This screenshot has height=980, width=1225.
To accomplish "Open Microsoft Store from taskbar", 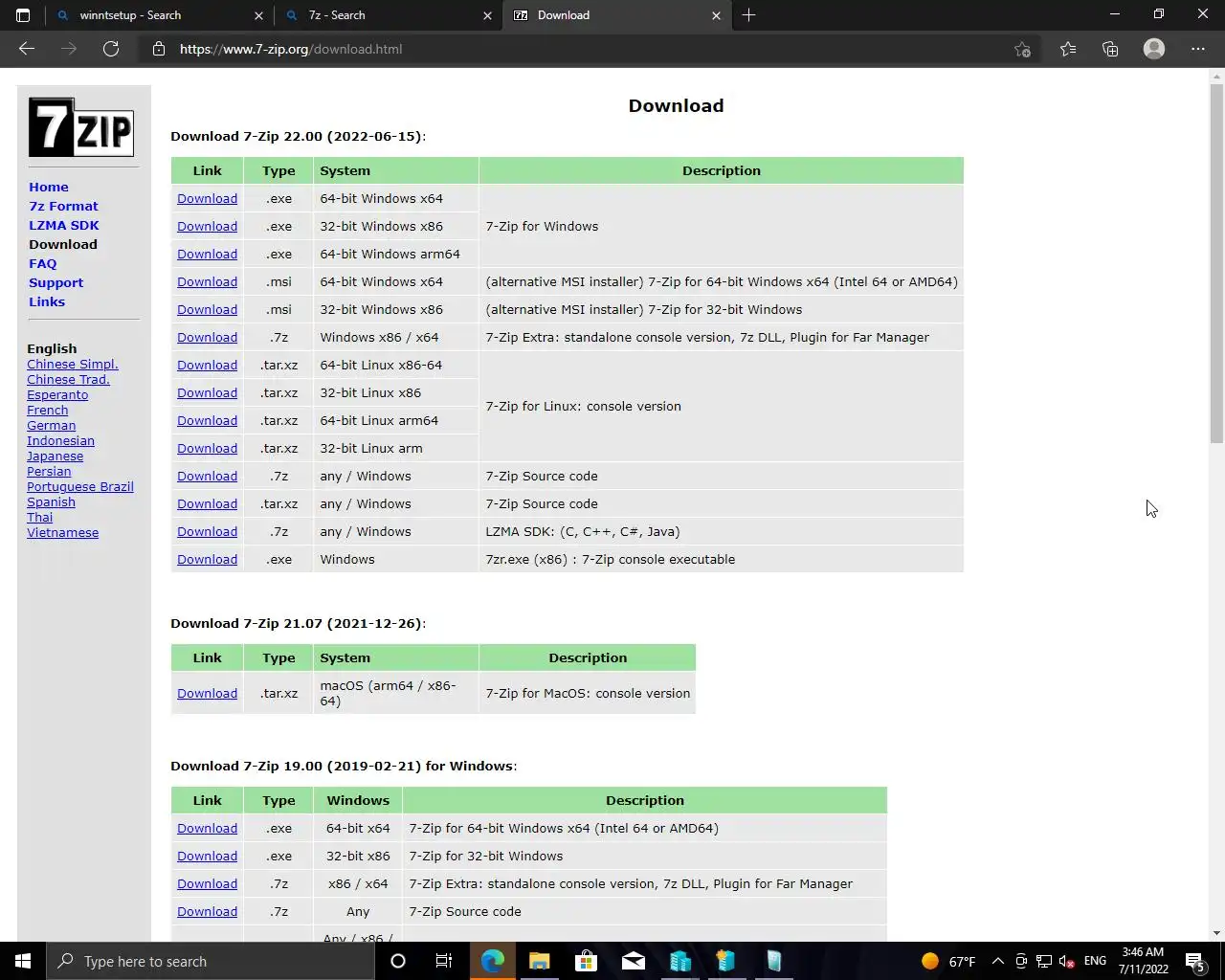I will pyautogui.click(x=586, y=961).
